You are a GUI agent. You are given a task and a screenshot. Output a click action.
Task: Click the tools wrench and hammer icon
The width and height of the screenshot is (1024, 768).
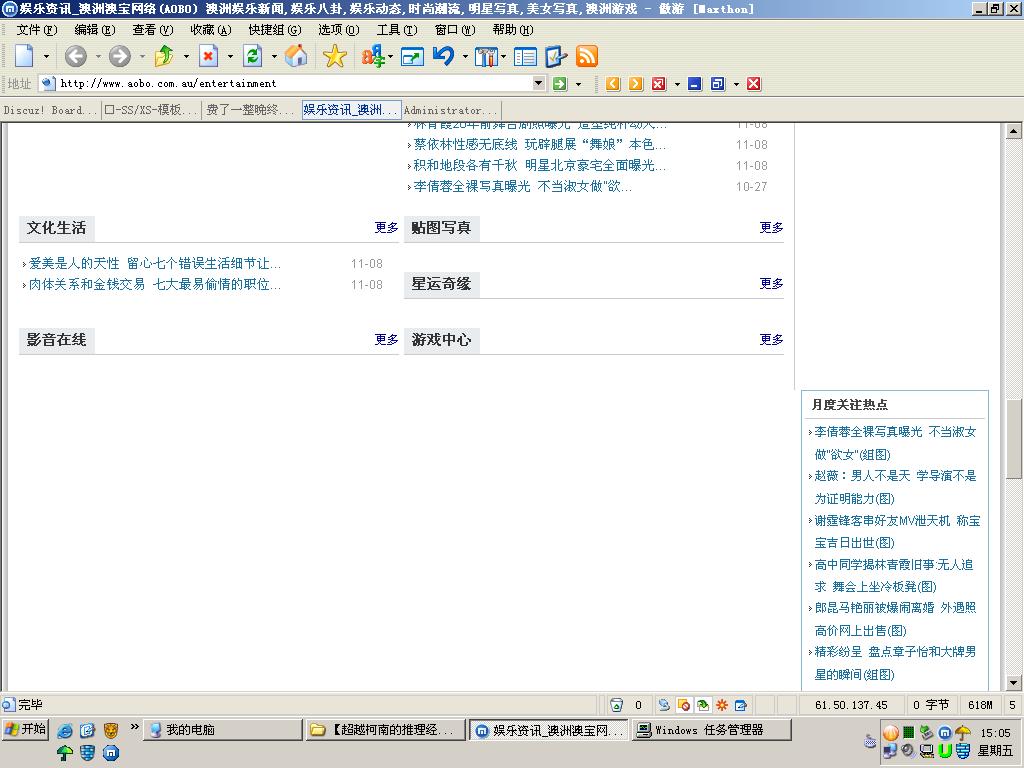pyautogui.click(x=486, y=57)
